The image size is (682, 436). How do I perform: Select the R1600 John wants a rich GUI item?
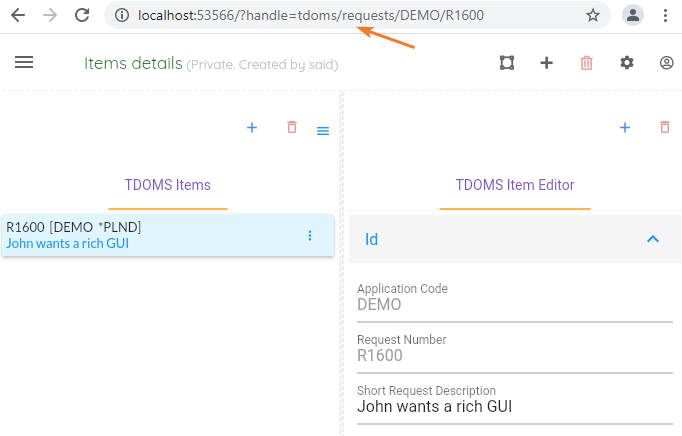click(x=150, y=235)
